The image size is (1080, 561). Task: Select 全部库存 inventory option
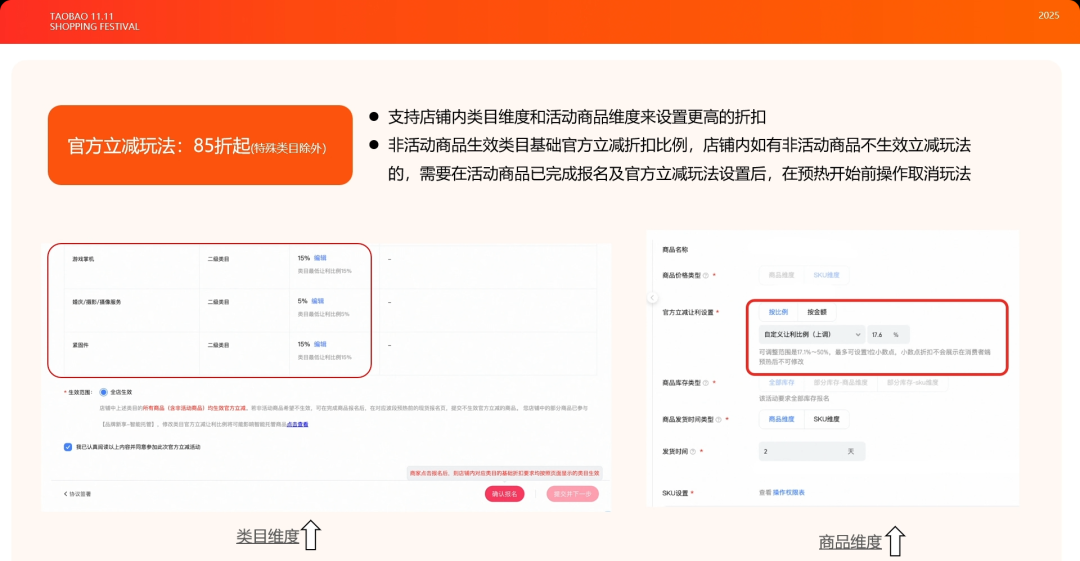[781, 382]
